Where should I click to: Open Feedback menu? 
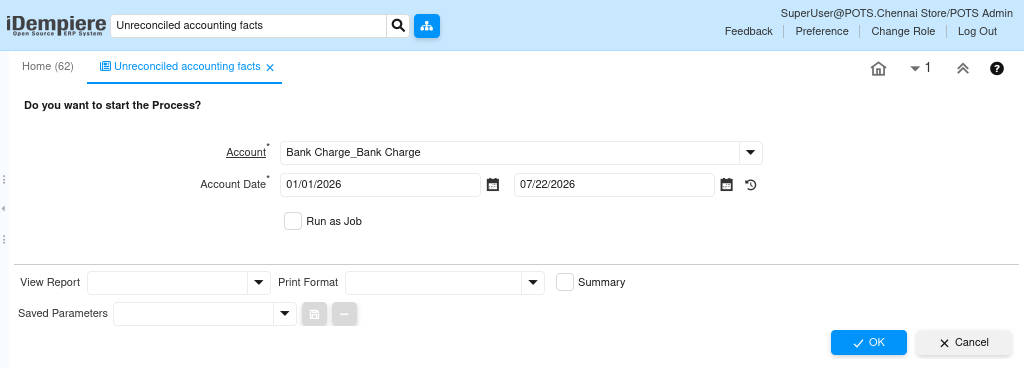click(748, 31)
